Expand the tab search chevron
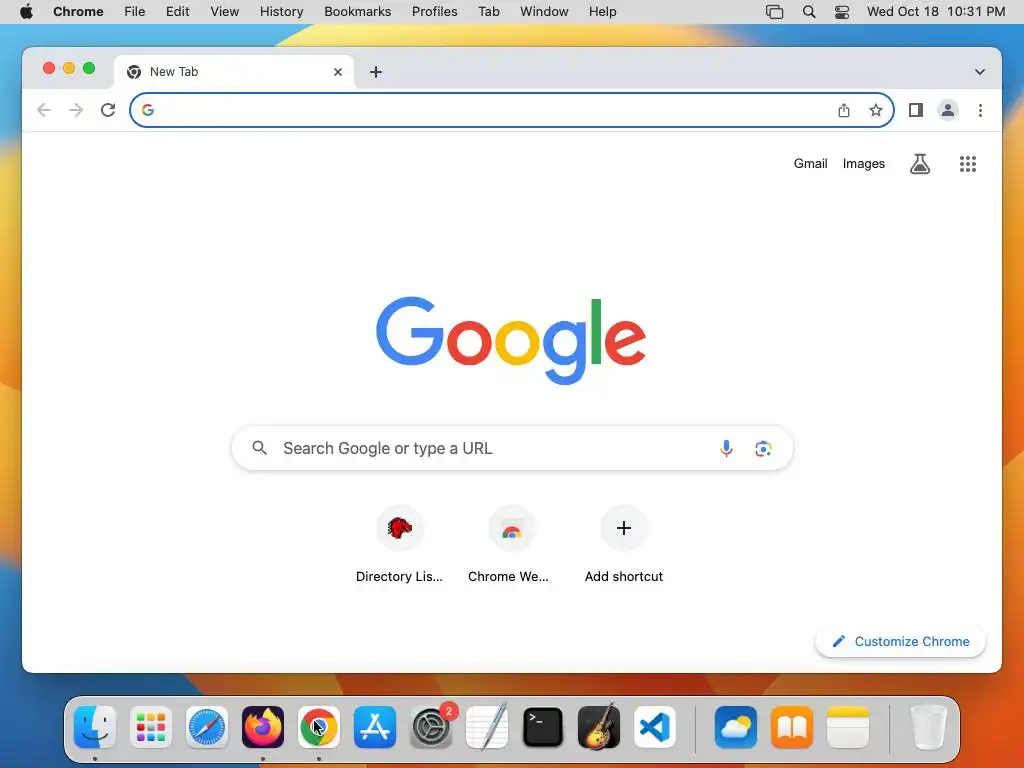The image size is (1024, 768). coord(980,72)
